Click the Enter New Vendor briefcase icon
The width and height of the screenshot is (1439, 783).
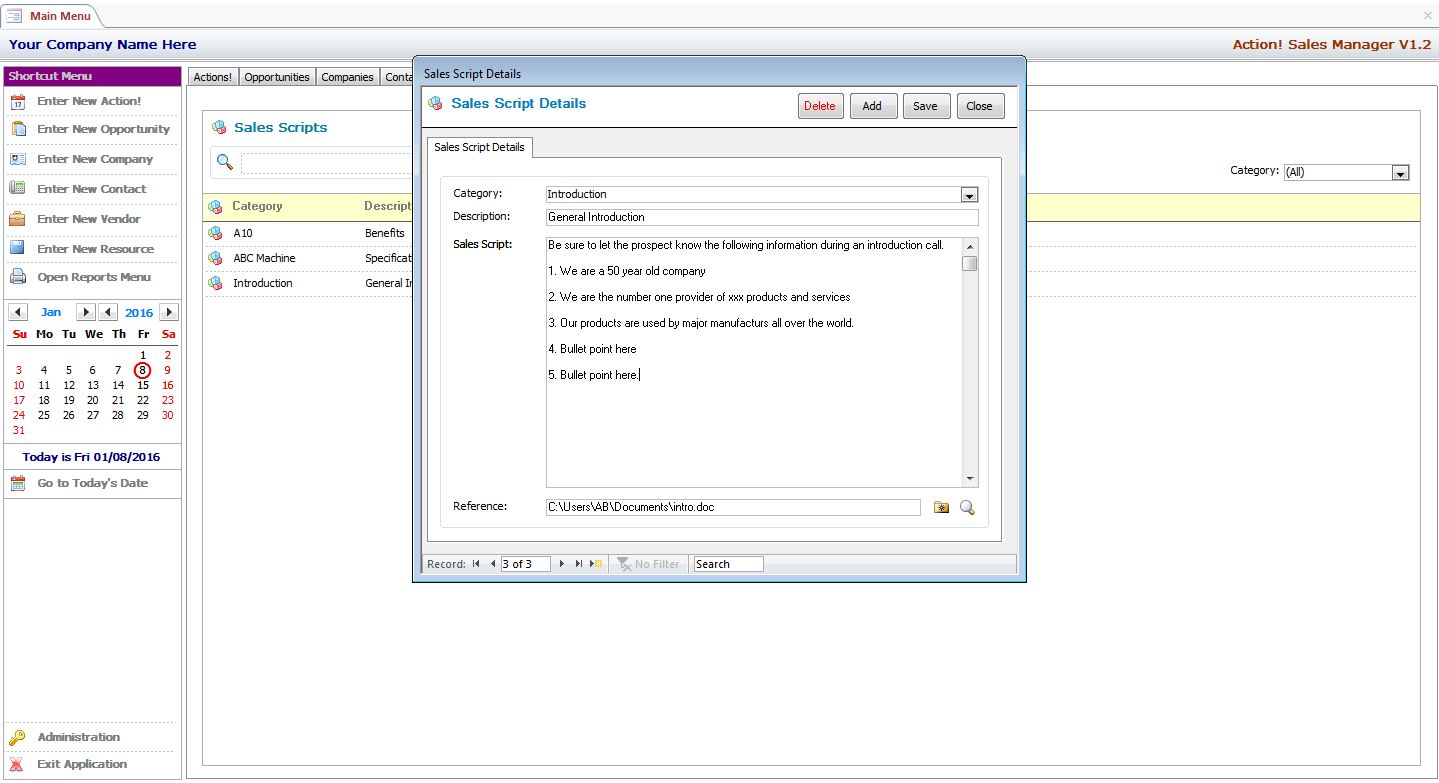(18, 219)
